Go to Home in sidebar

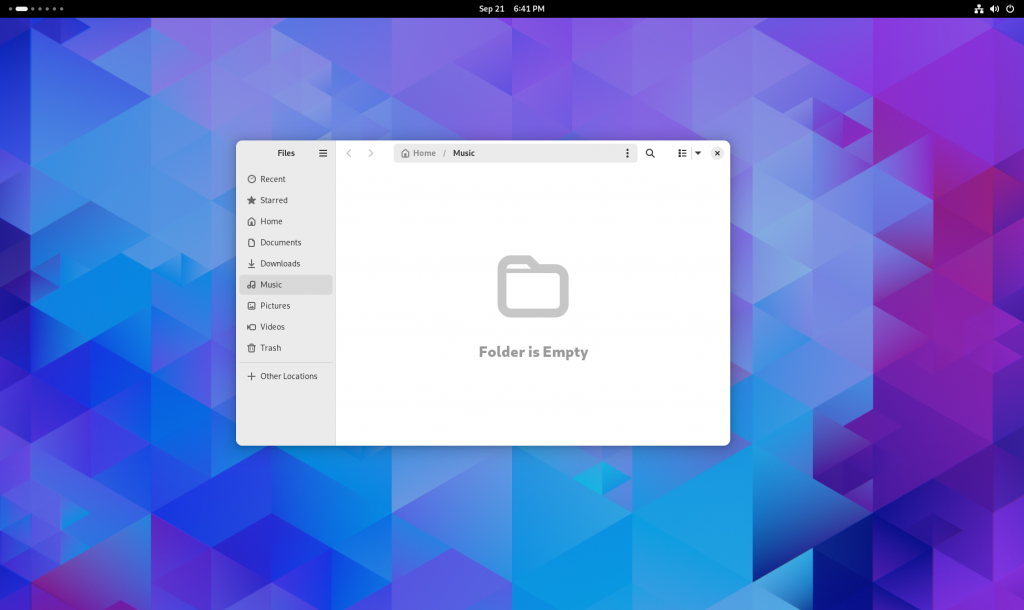[271, 221]
